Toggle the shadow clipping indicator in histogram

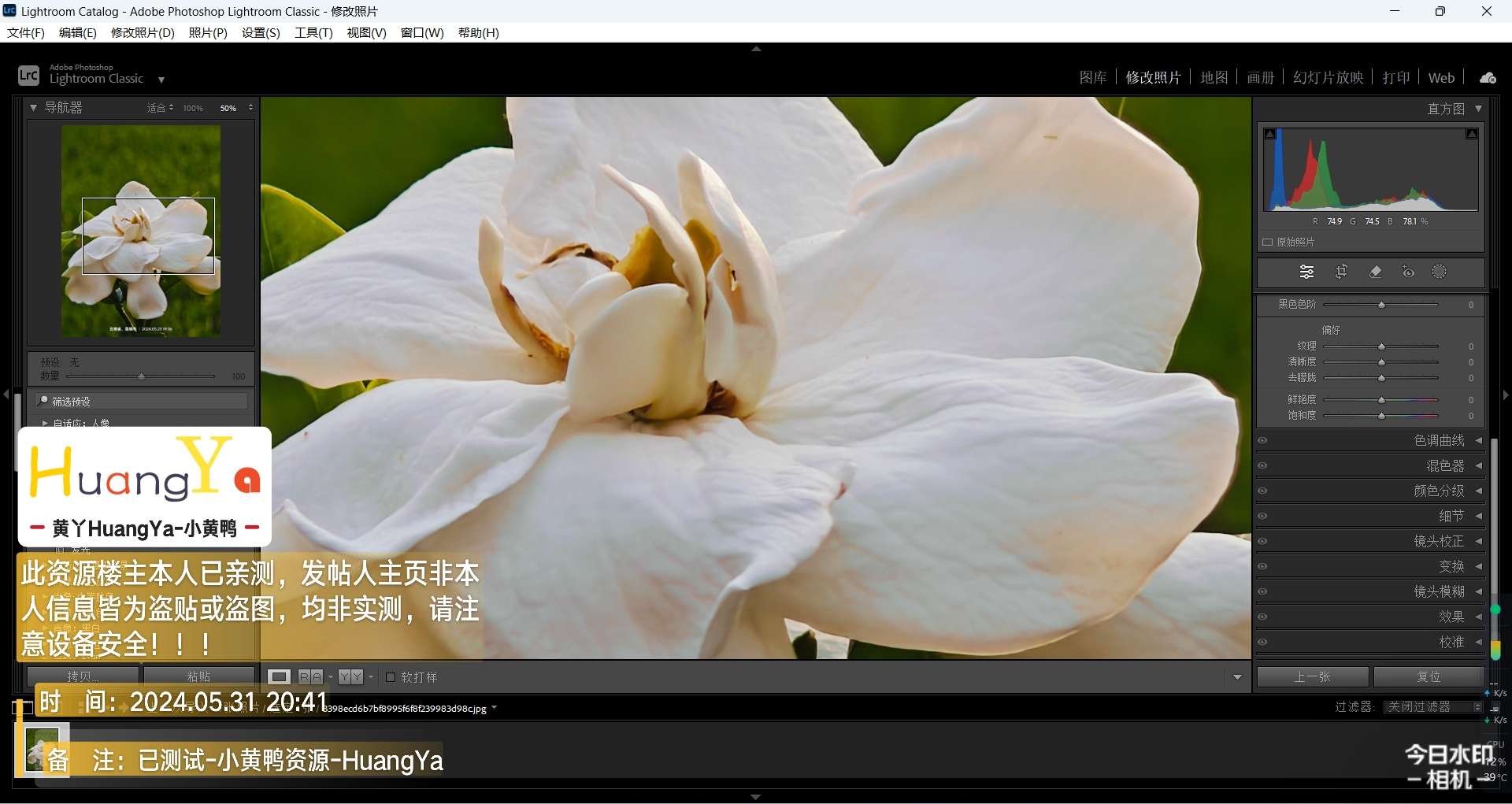click(x=1270, y=135)
